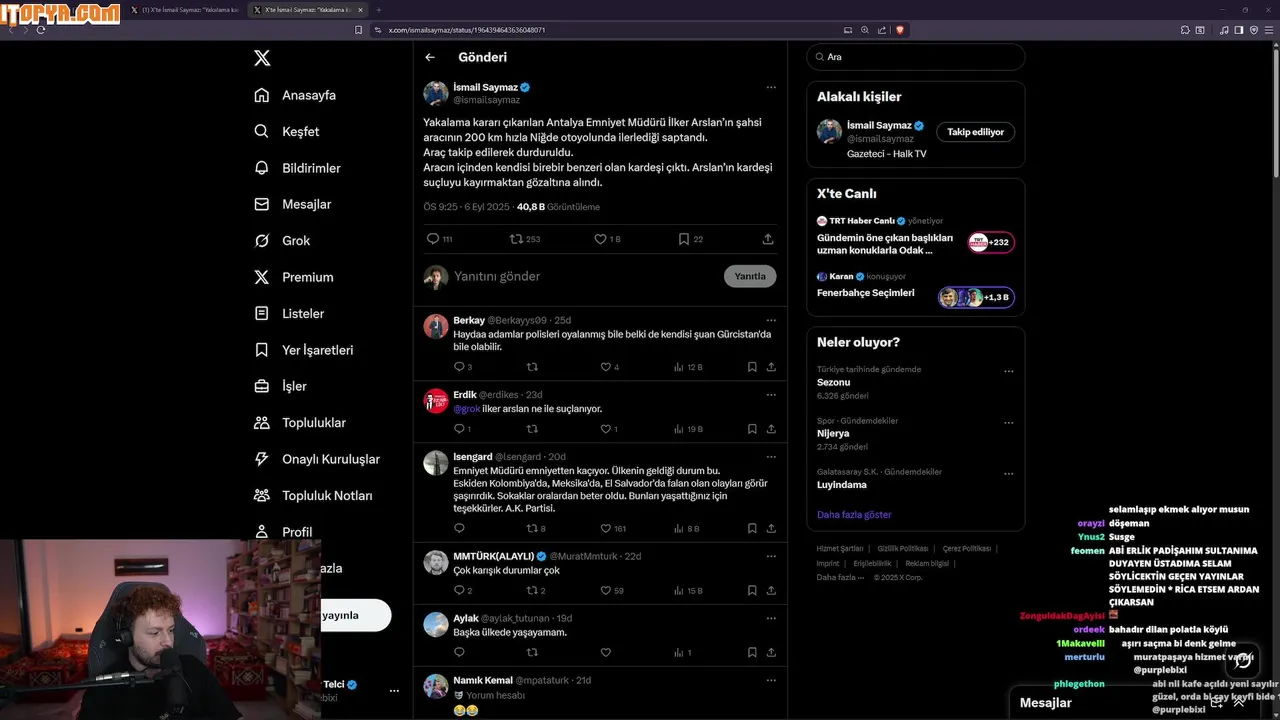Screen dimensions: 1280x720
Task: Bookmark Erdik's comment
Action: pyautogui.click(x=752, y=429)
